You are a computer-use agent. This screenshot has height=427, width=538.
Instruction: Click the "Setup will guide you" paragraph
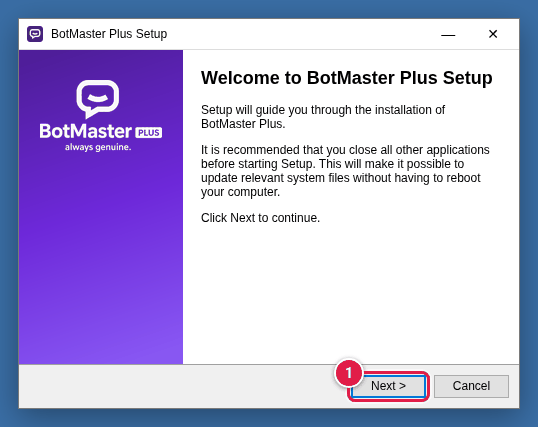click(323, 117)
